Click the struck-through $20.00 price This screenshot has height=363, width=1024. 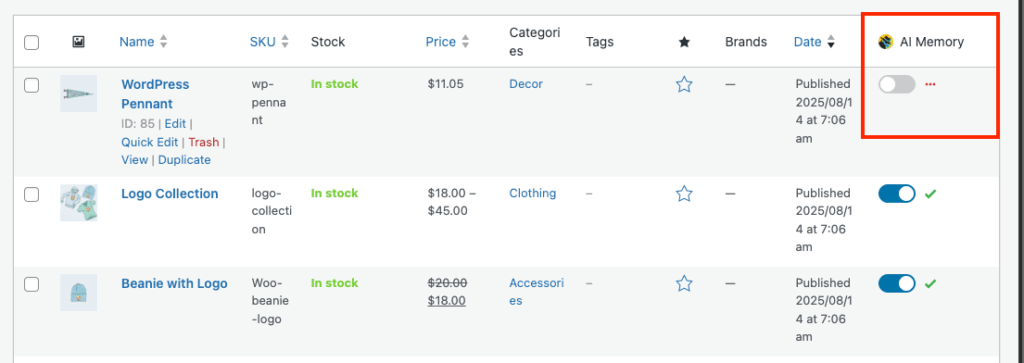pyautogui.click(x=447, y=283)
